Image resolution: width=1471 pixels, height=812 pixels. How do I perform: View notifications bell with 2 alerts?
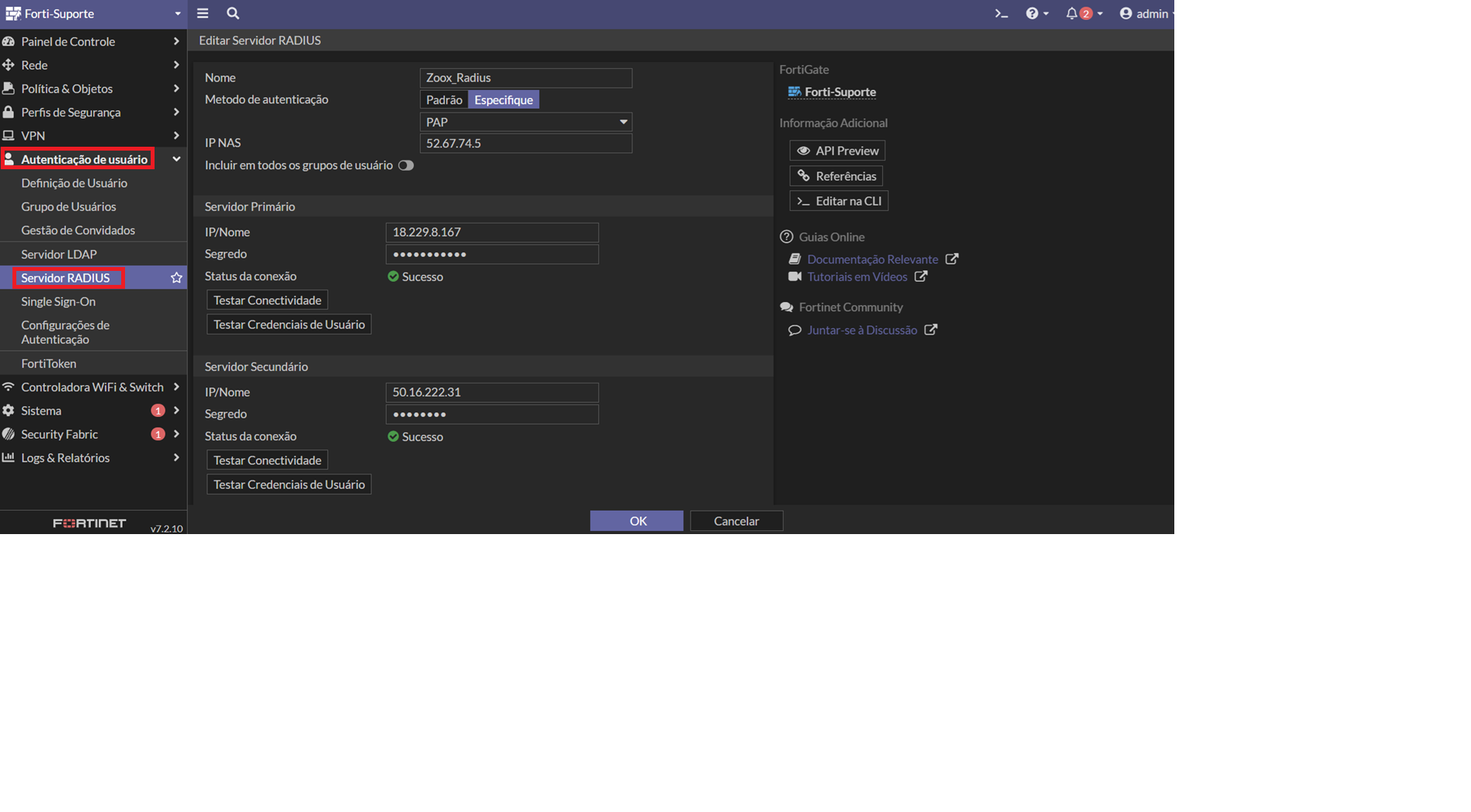(1083, 14)
